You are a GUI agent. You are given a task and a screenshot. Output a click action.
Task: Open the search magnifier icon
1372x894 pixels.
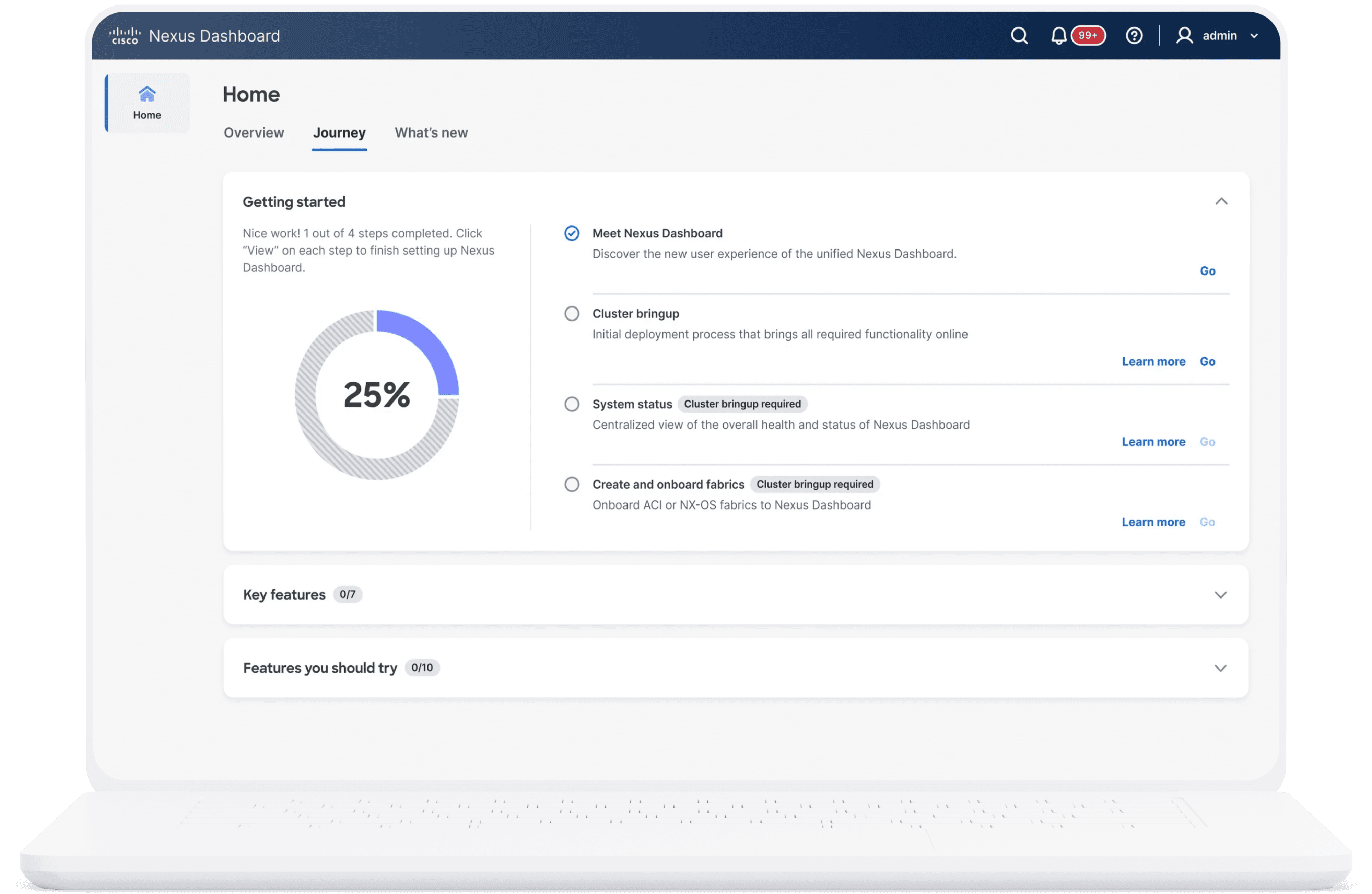1019,36
